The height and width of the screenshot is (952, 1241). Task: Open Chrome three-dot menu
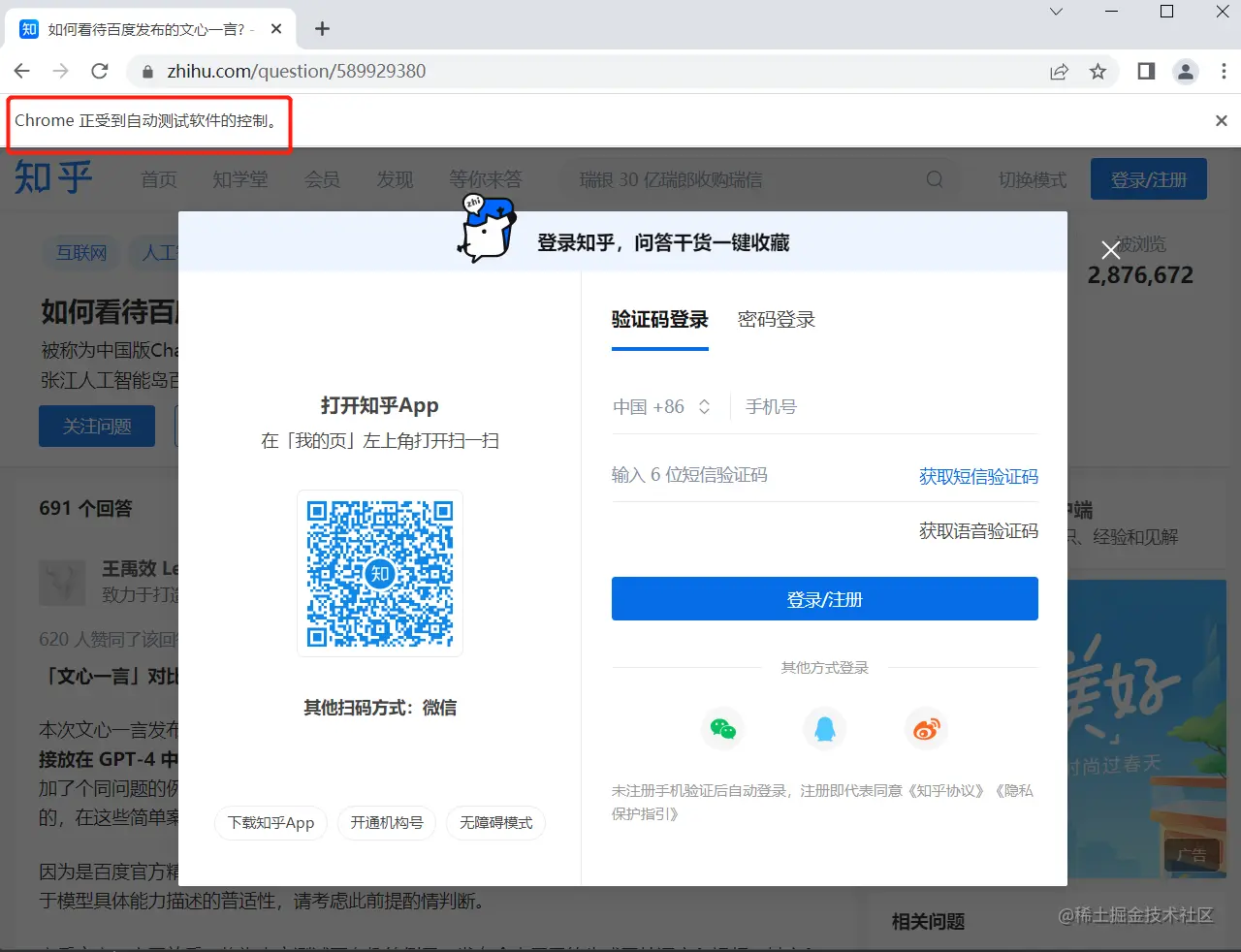pos(1224,71)
